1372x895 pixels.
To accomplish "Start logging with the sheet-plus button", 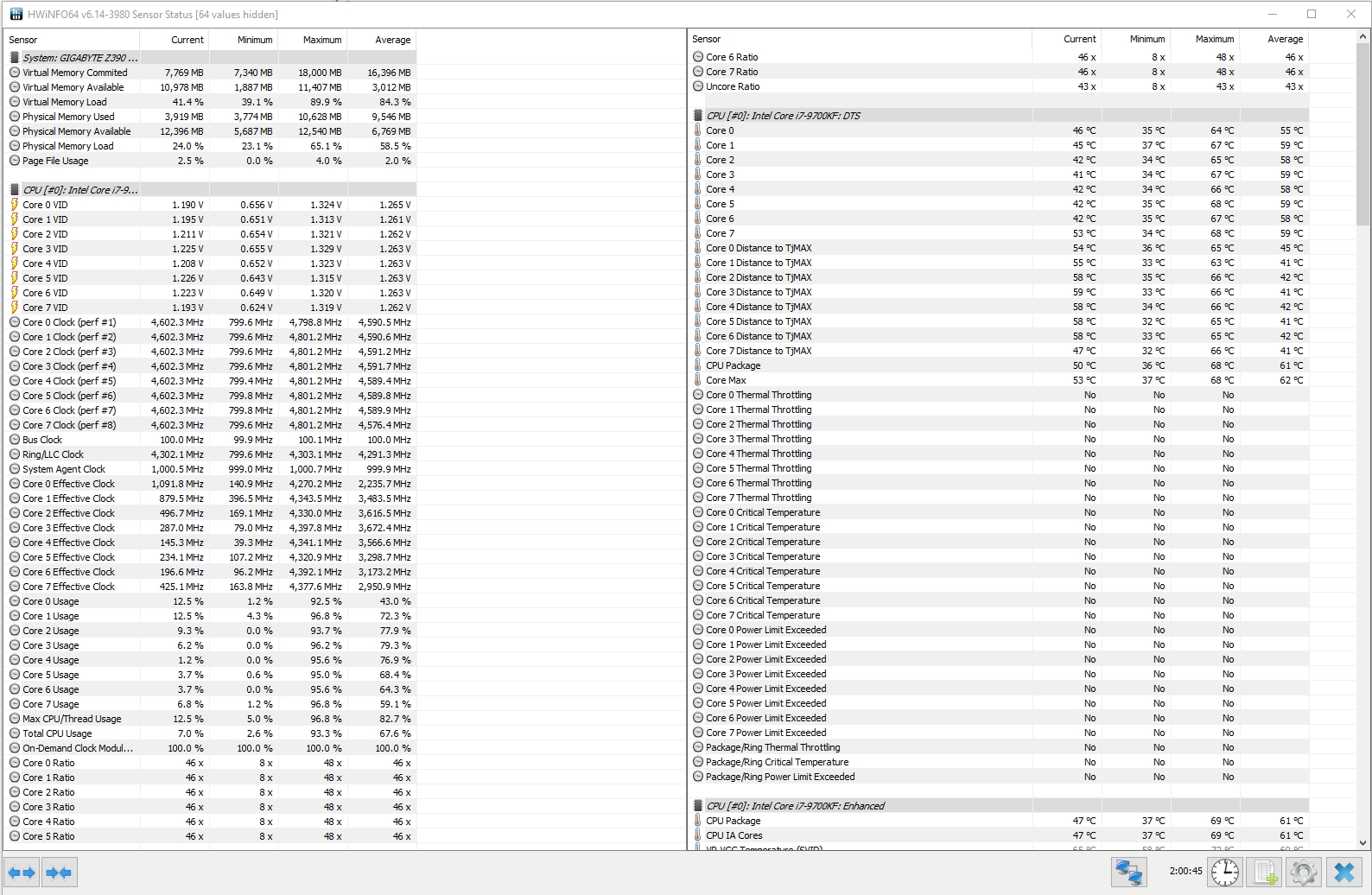I will pos(1265,872).
